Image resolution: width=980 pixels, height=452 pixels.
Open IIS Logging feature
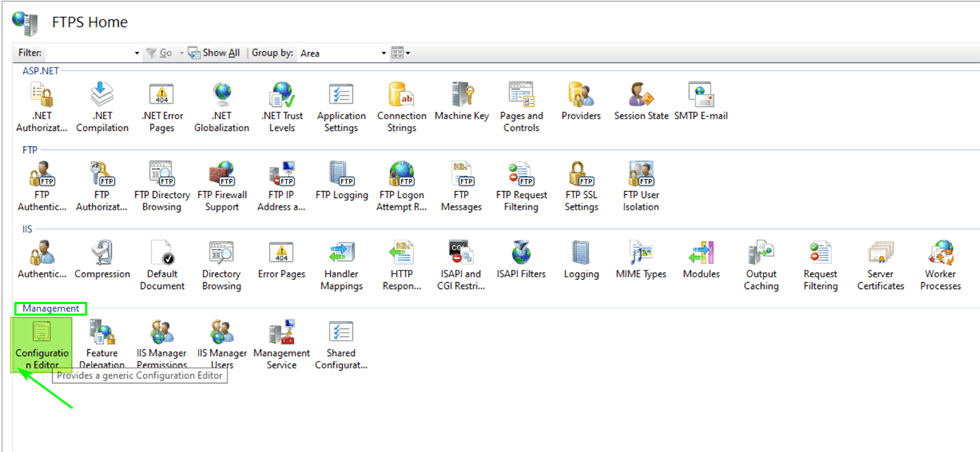581,260
